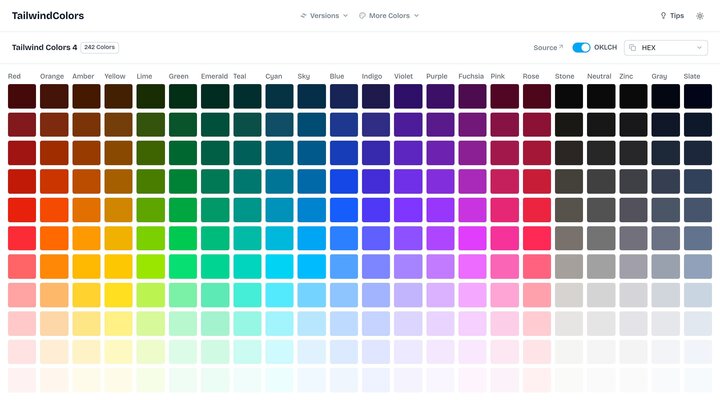The width and height of the screenshot is (720, 400).
Task: Click the 242 Colors badge
Action: [x=100, y=47]
